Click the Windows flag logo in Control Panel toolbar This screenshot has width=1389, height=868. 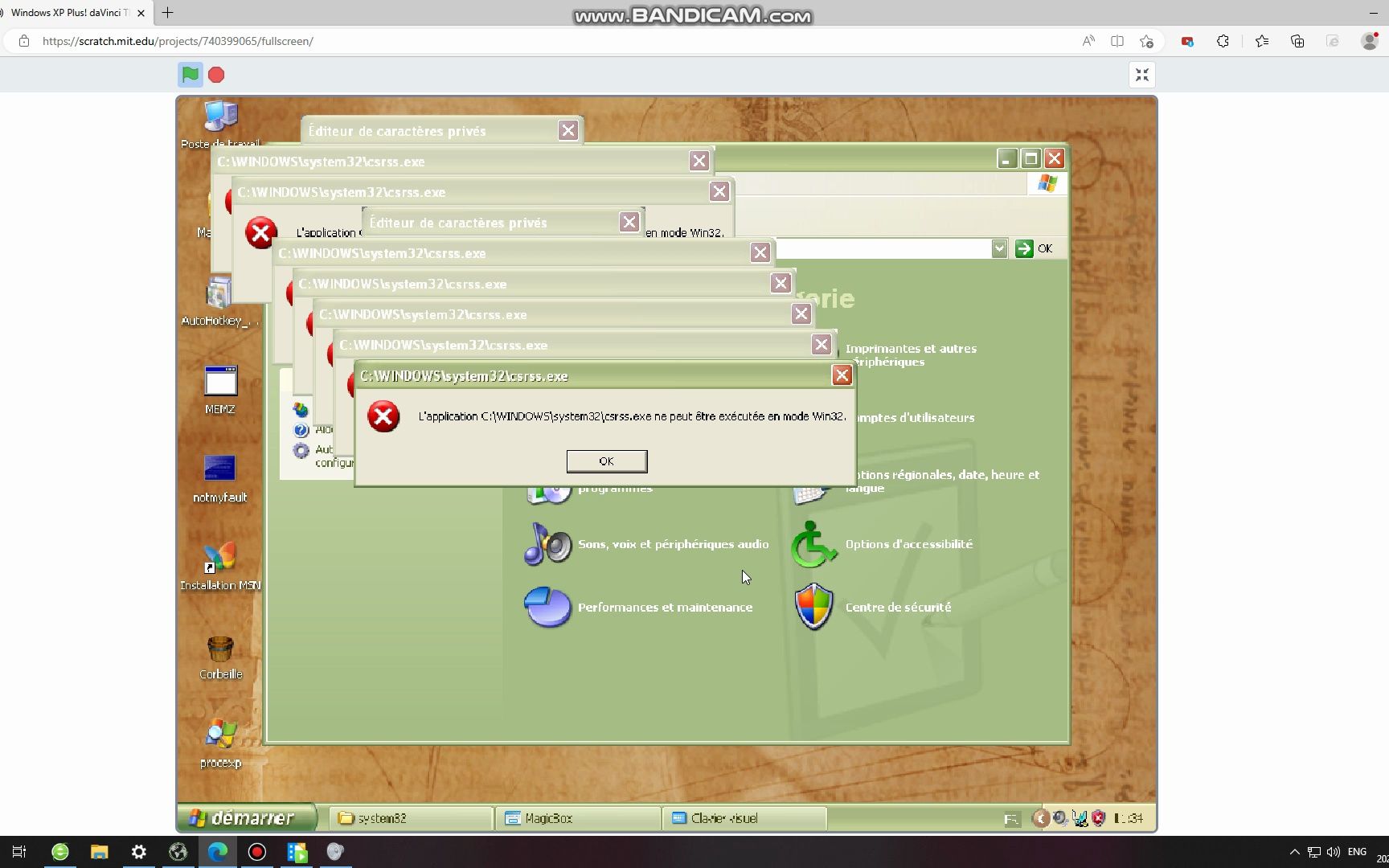(1047, 184)
